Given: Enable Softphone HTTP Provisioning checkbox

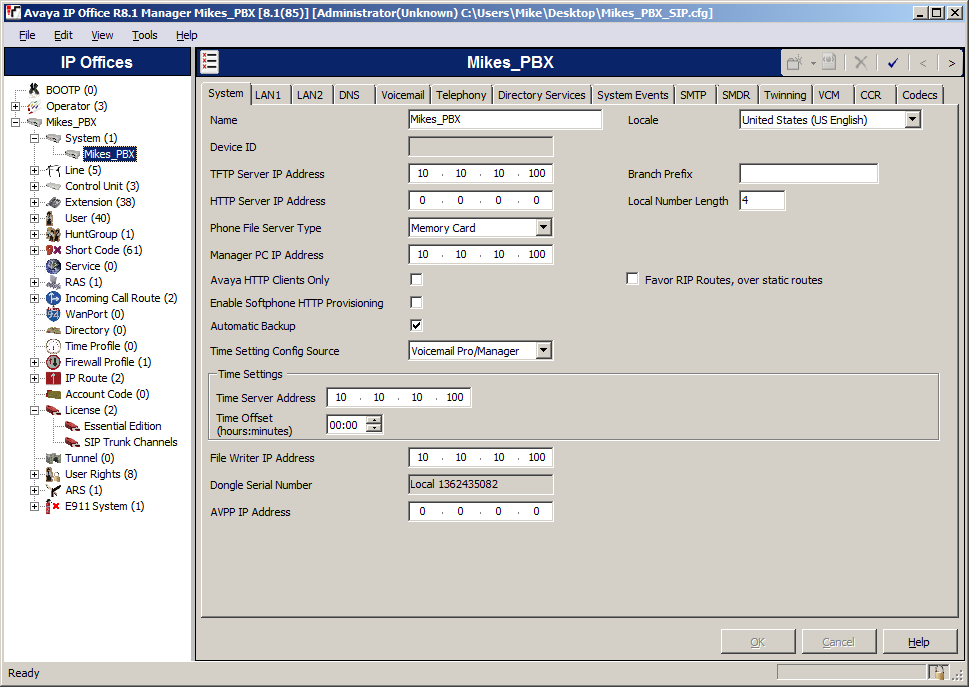Looking at the screenshot, I should (x=417, y=303).
